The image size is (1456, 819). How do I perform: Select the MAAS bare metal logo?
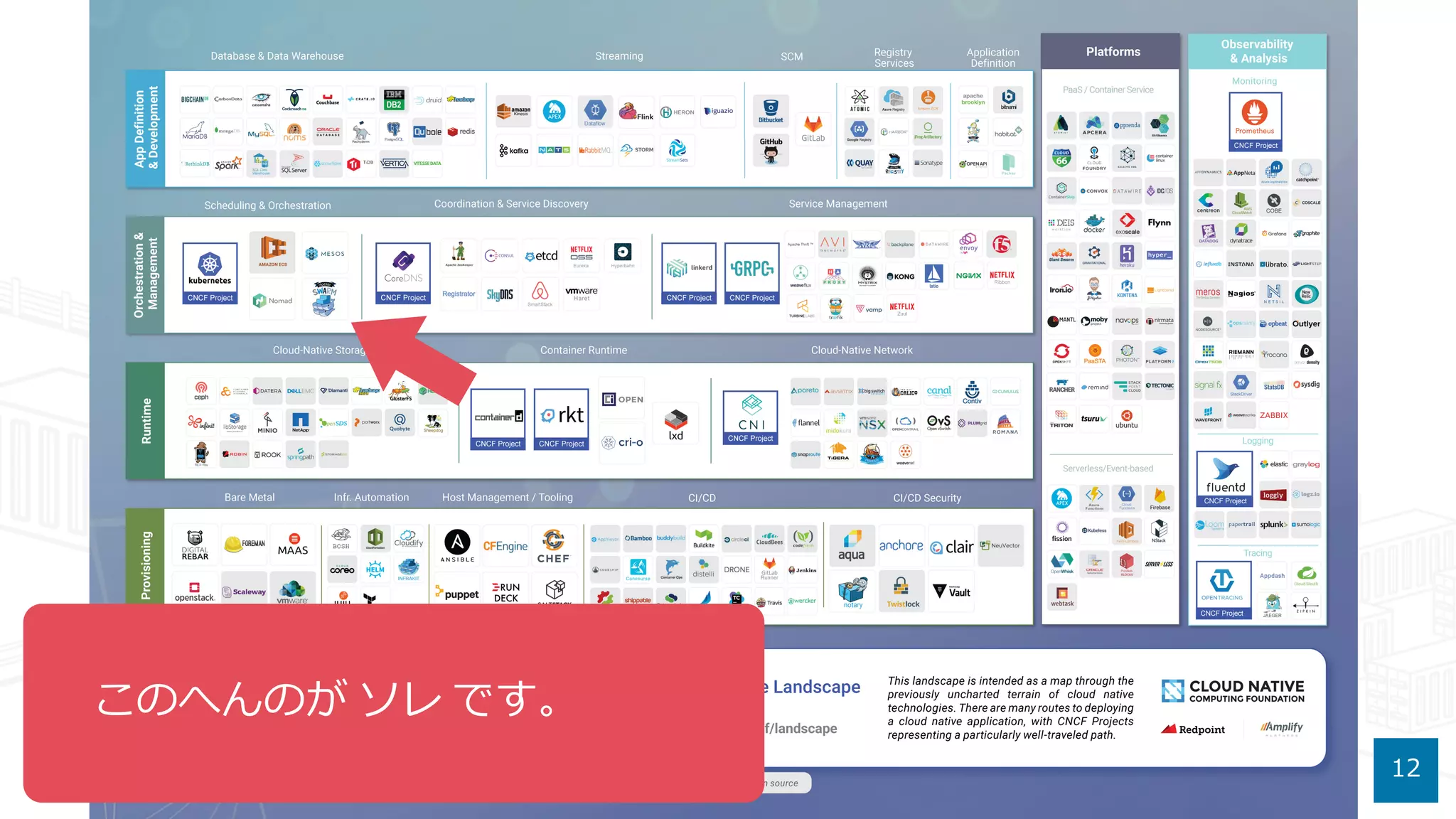point(293,544)
